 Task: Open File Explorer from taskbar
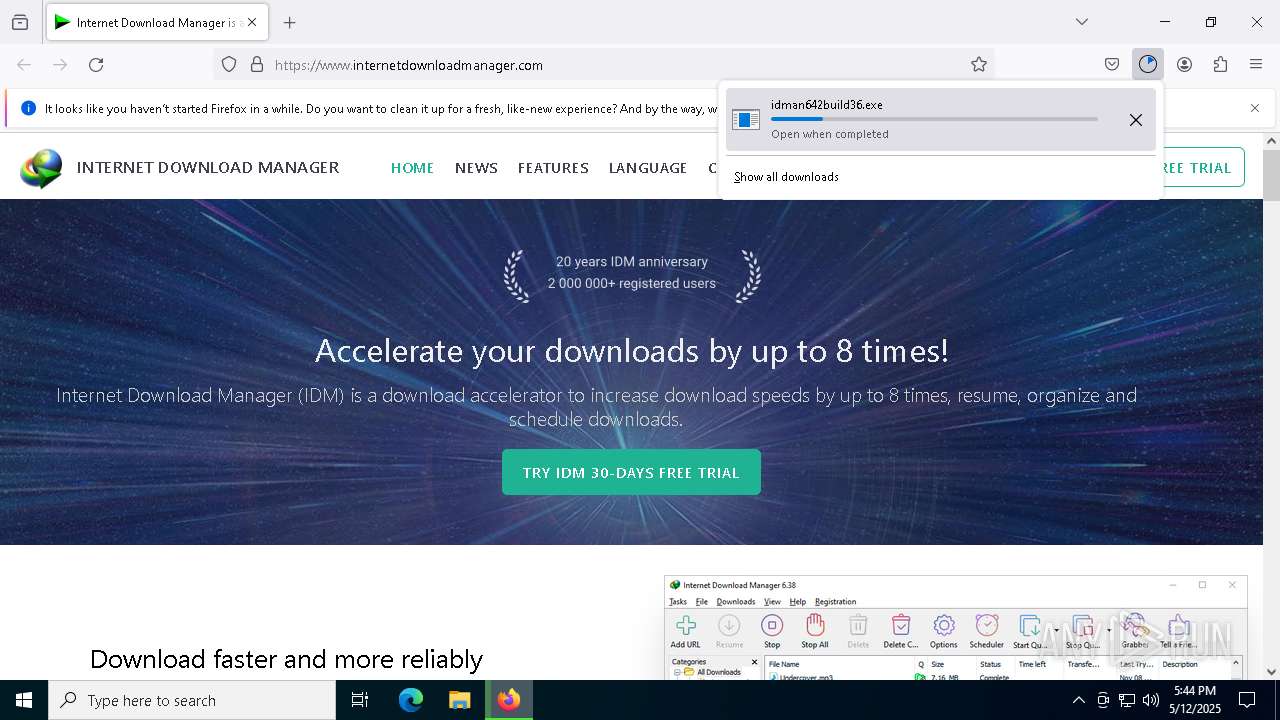(459, 700)
